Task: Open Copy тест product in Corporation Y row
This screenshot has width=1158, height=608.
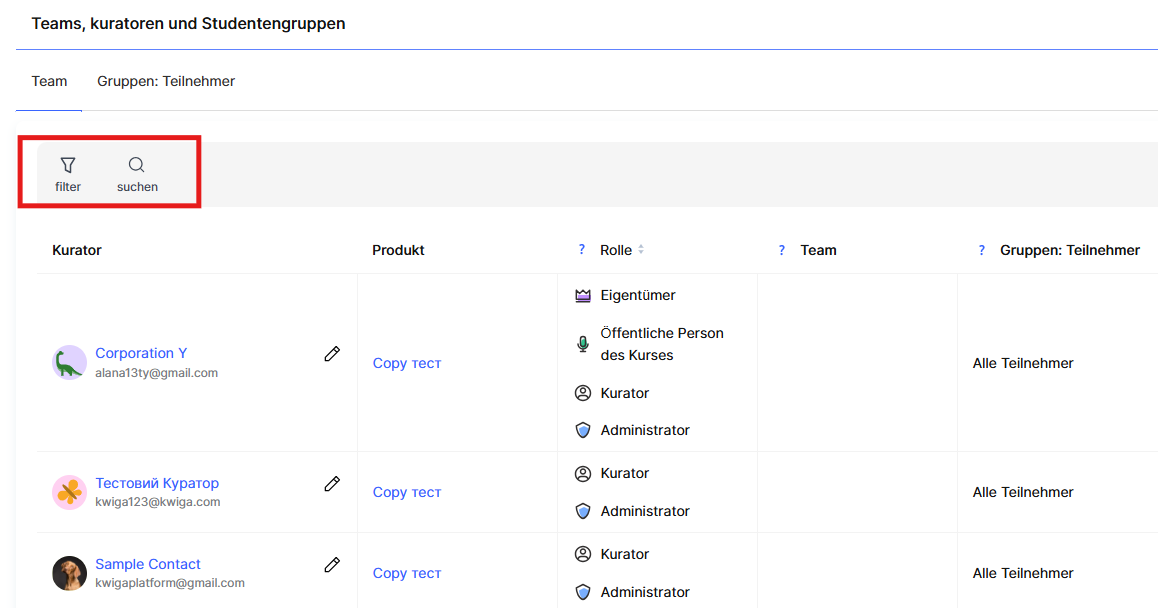Action: click(407, 363)
